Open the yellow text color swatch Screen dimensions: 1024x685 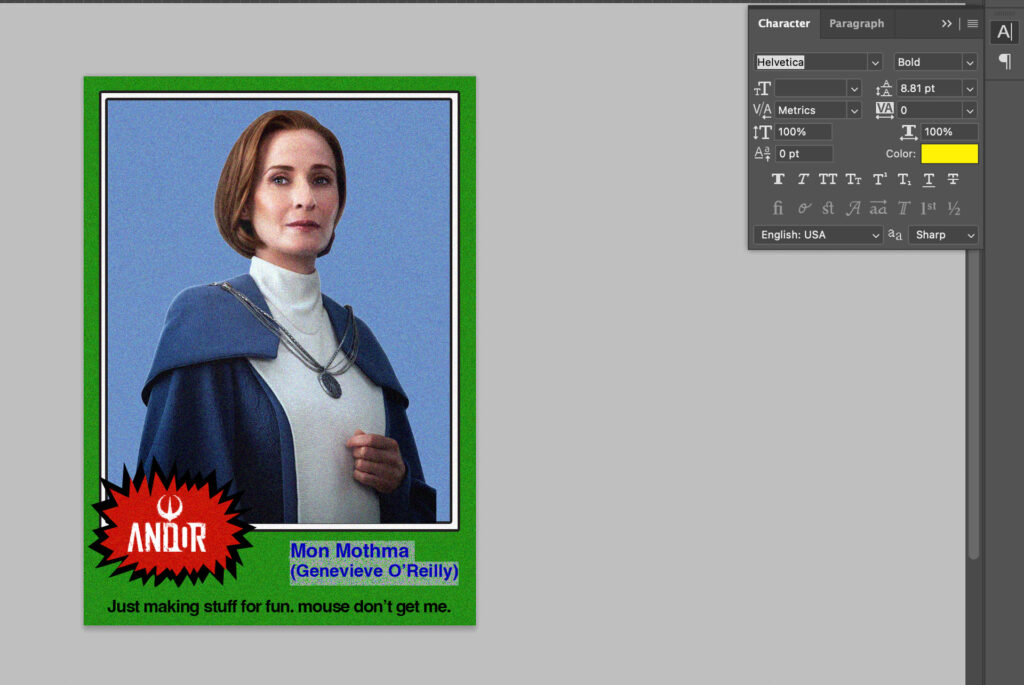(949, 154)
